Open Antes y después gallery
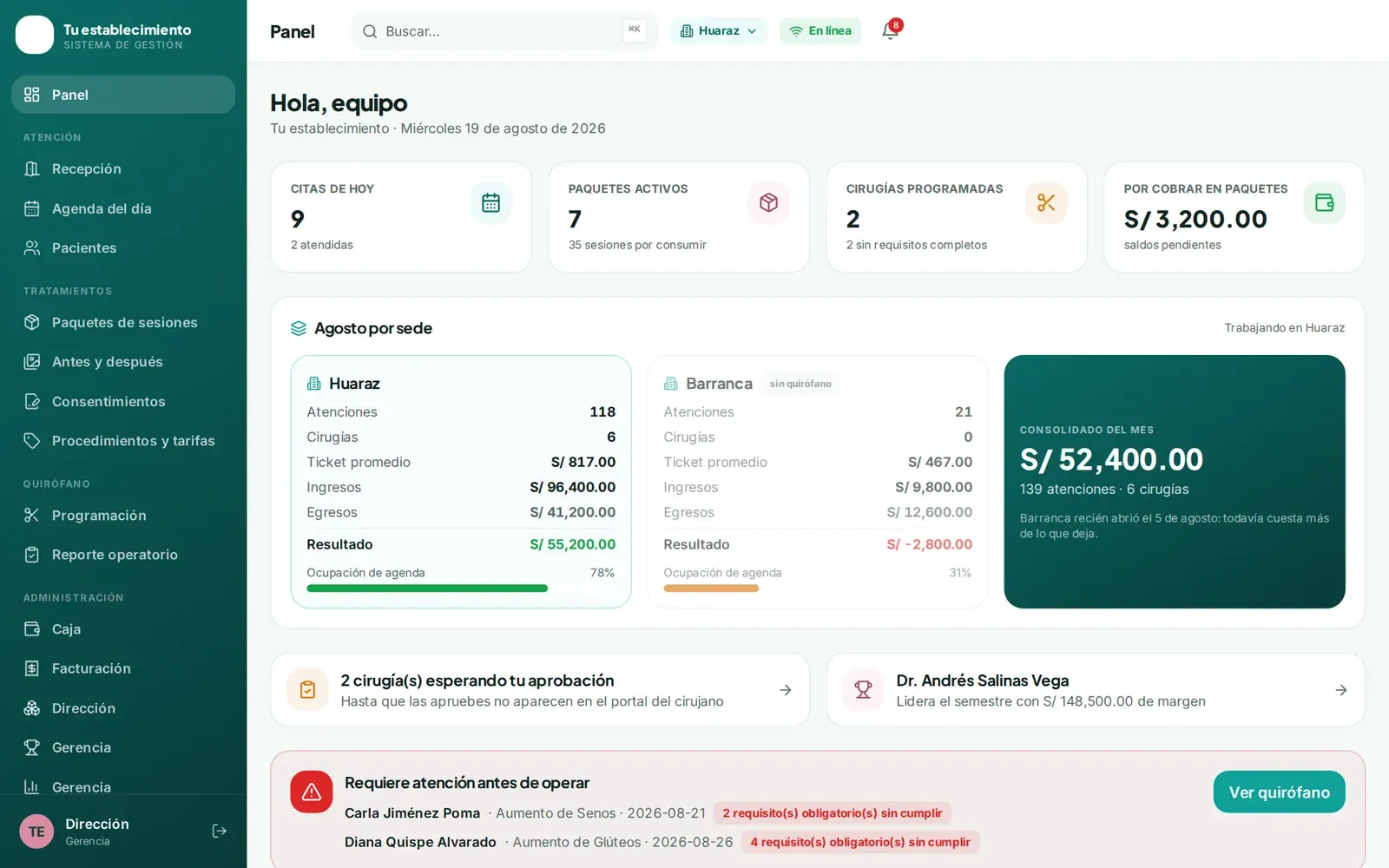 pyautogui.click(x=123, y=361)
